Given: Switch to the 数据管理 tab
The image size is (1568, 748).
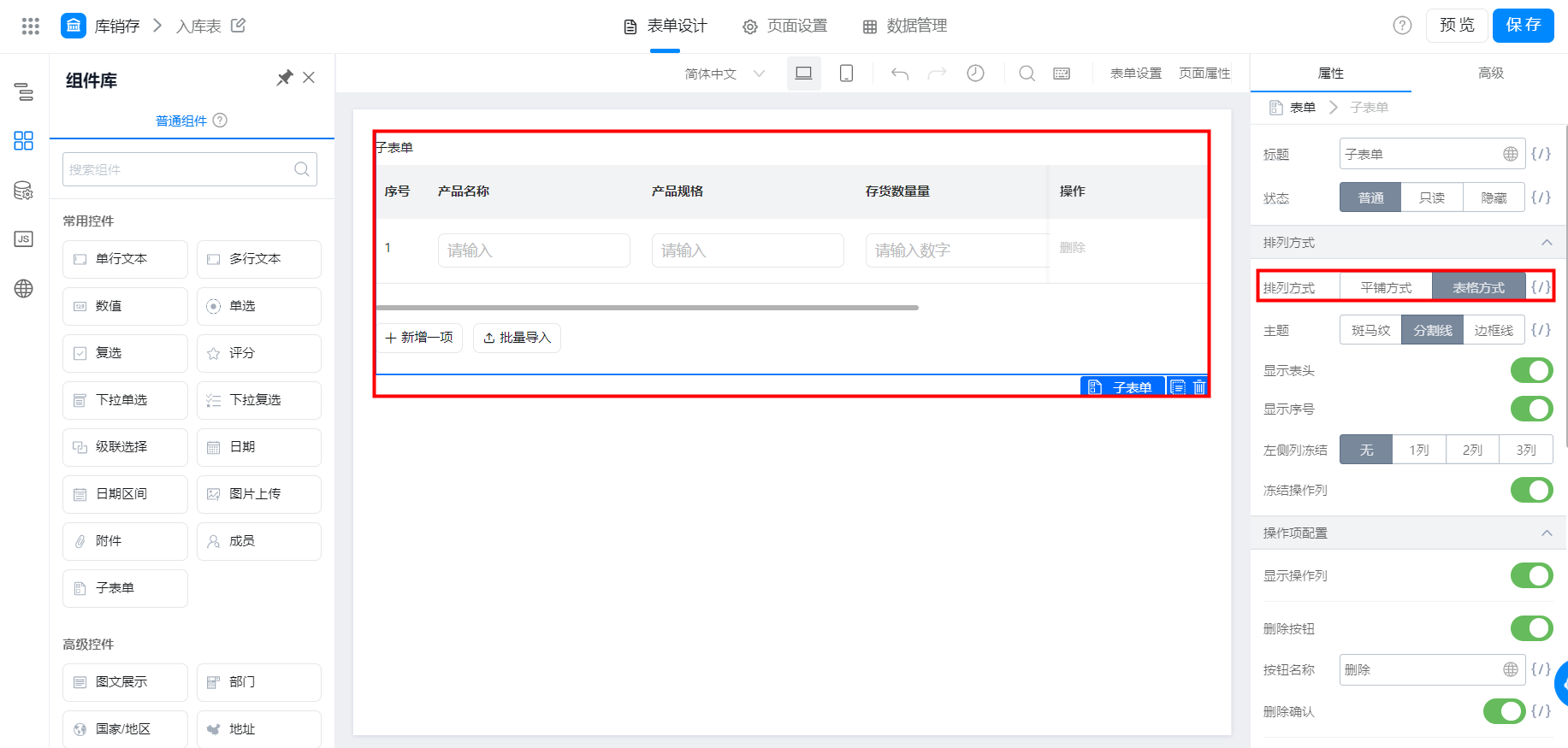Looking at the screenshot, I should 905,27.
